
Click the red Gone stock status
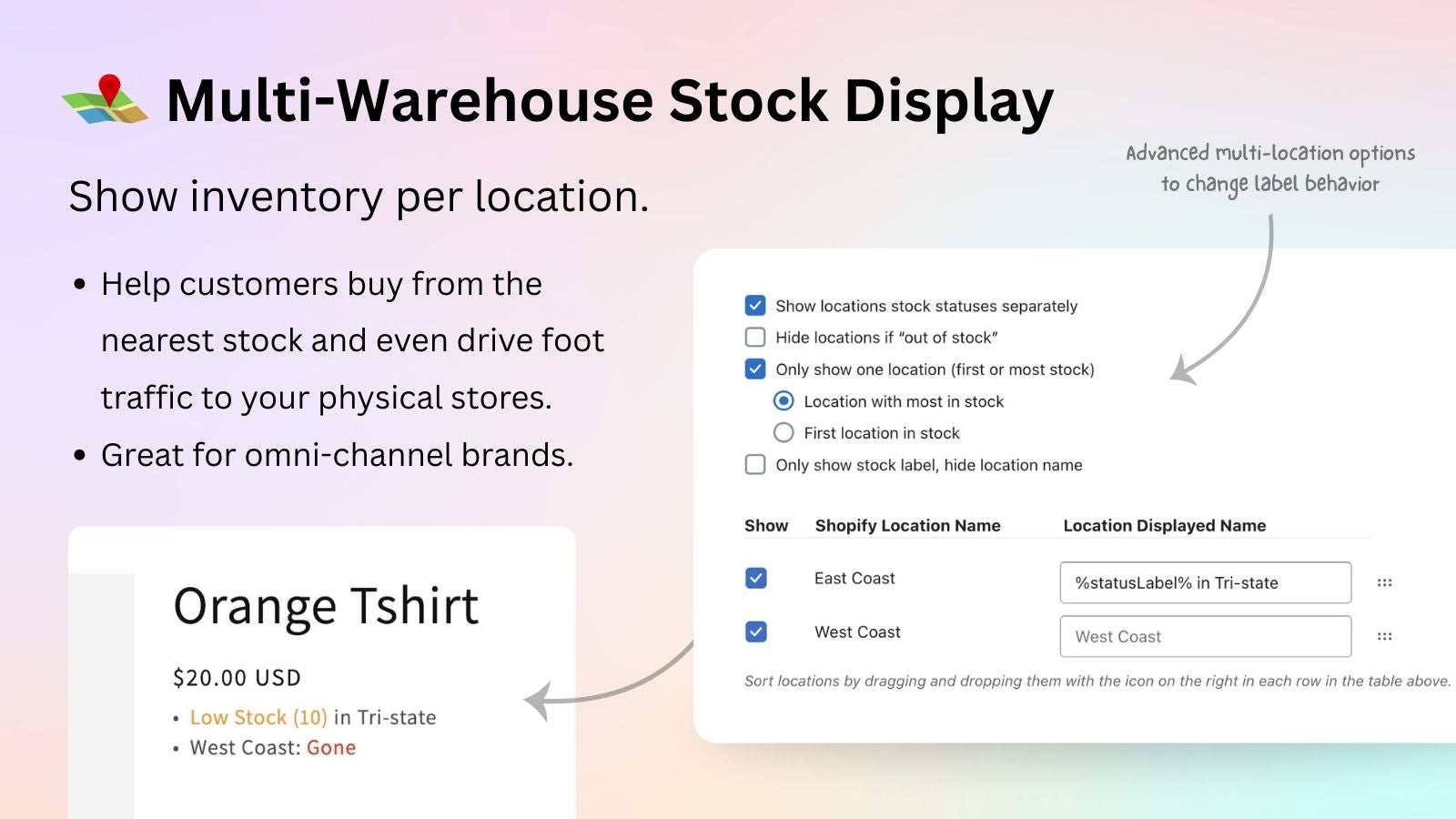point(331,747)
